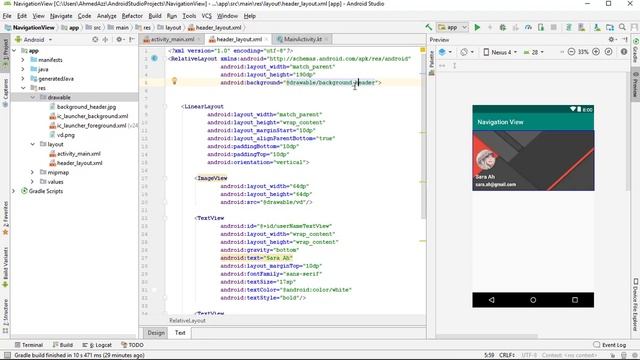Toggle the Gradle side tool button
Image resolution: width=640 pixels, height=360 pixels.
(x=635, y=50)
